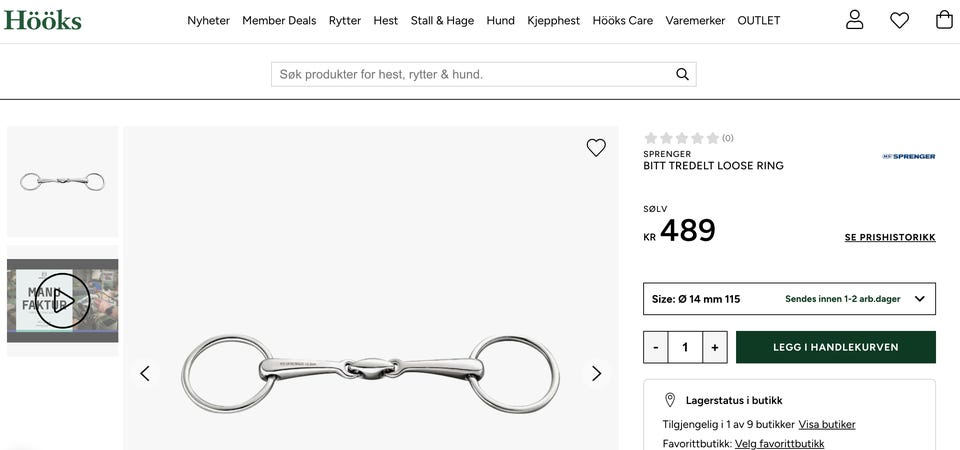960x450 pixels.
Task: Add product to favorites via image heart
Action: (596, 148)
